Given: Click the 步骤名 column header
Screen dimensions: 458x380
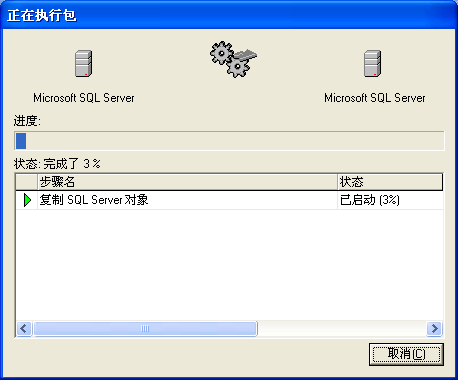Looking at the screenshot, I should pyautogui.click(x=188, y=182).
